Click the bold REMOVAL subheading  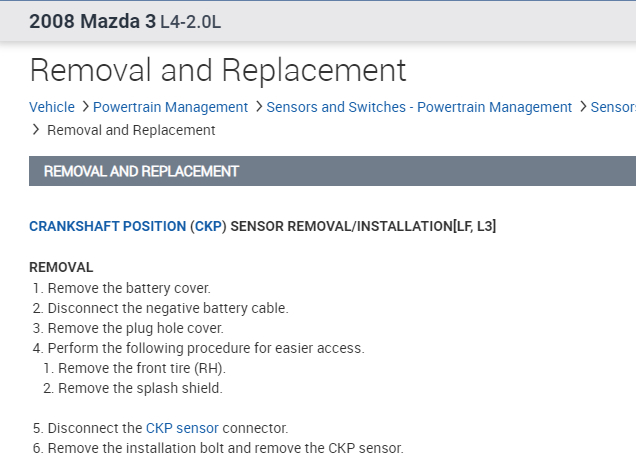(61, 267)
